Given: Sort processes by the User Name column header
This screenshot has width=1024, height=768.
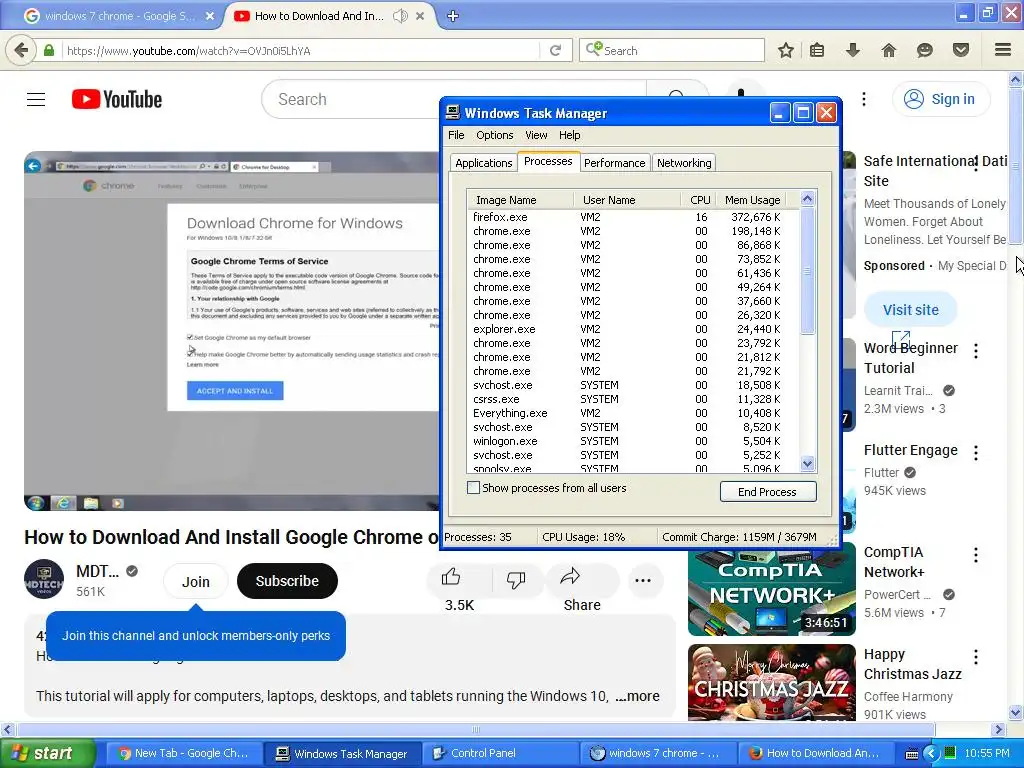Looking at the screenshot, I should point(627,200).
